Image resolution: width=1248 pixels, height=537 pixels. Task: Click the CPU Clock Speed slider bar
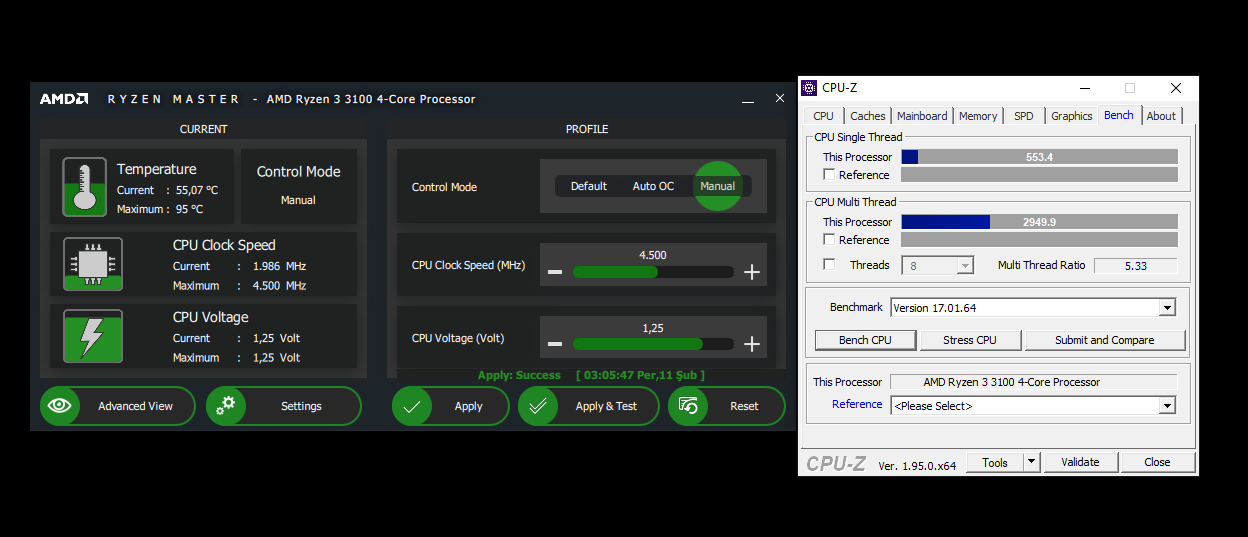tap(652, 272)
